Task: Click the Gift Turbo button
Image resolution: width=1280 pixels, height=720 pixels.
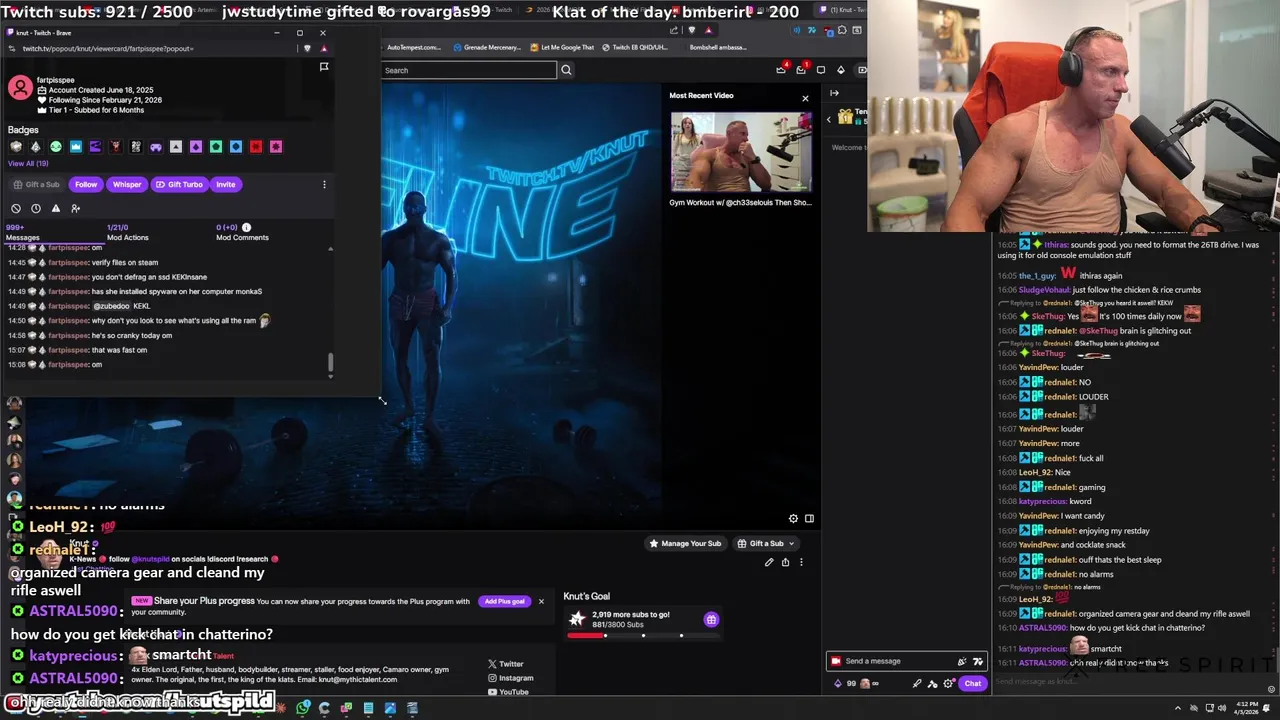Action: 179,184
